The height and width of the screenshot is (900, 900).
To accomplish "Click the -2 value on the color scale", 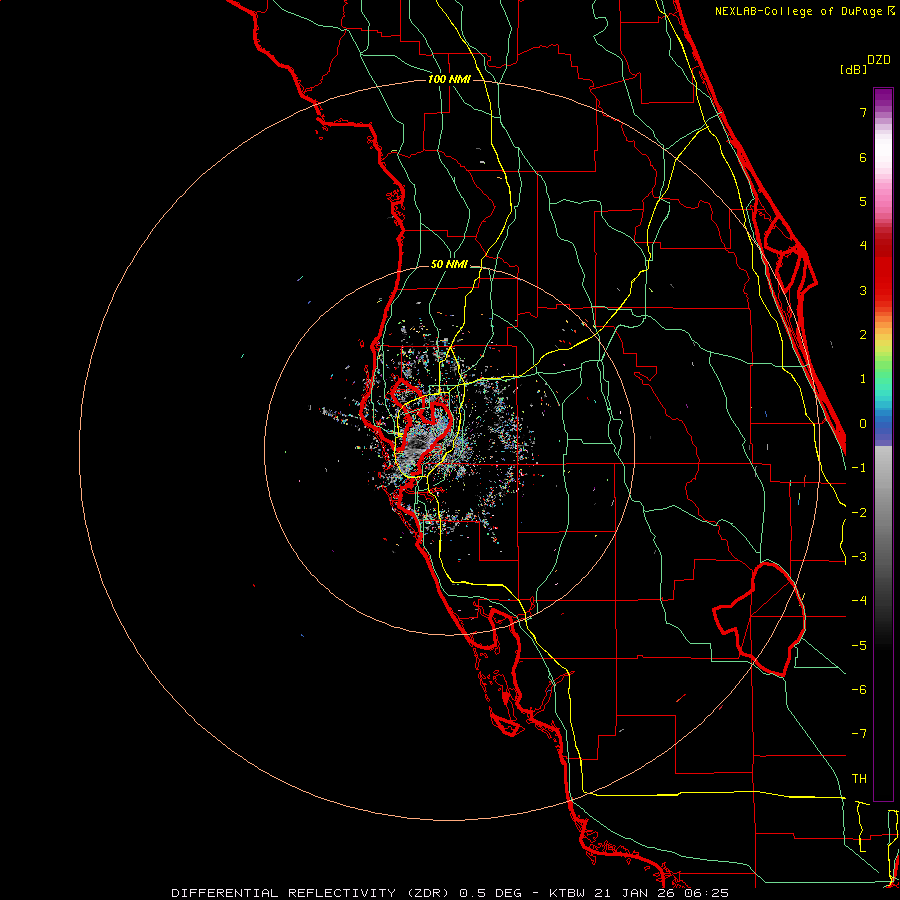I will coord(859,513).
